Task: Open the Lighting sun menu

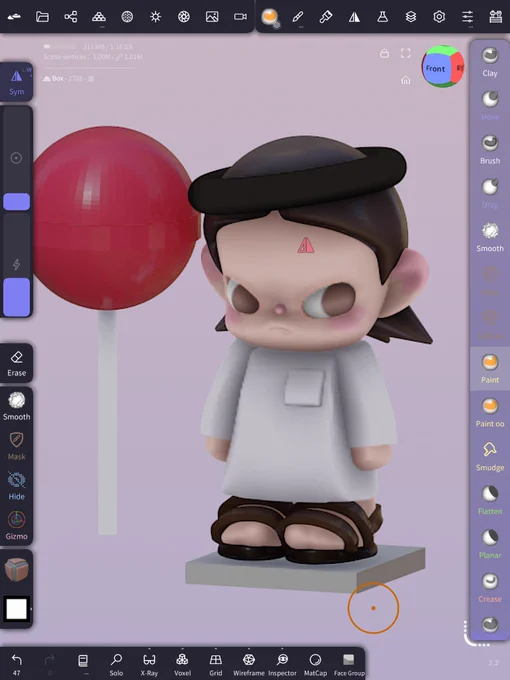Action: tap(155, 17)
